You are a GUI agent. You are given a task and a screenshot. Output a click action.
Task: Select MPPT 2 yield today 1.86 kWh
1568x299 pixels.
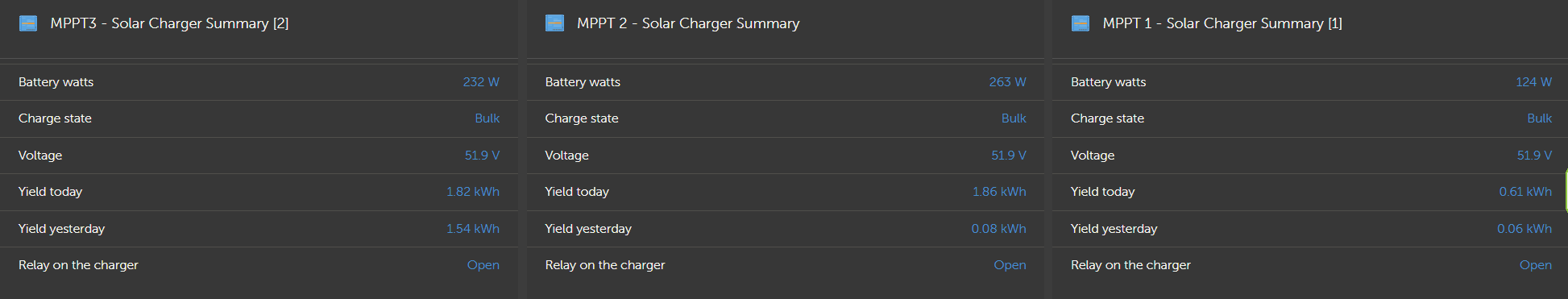coord(999,192)
